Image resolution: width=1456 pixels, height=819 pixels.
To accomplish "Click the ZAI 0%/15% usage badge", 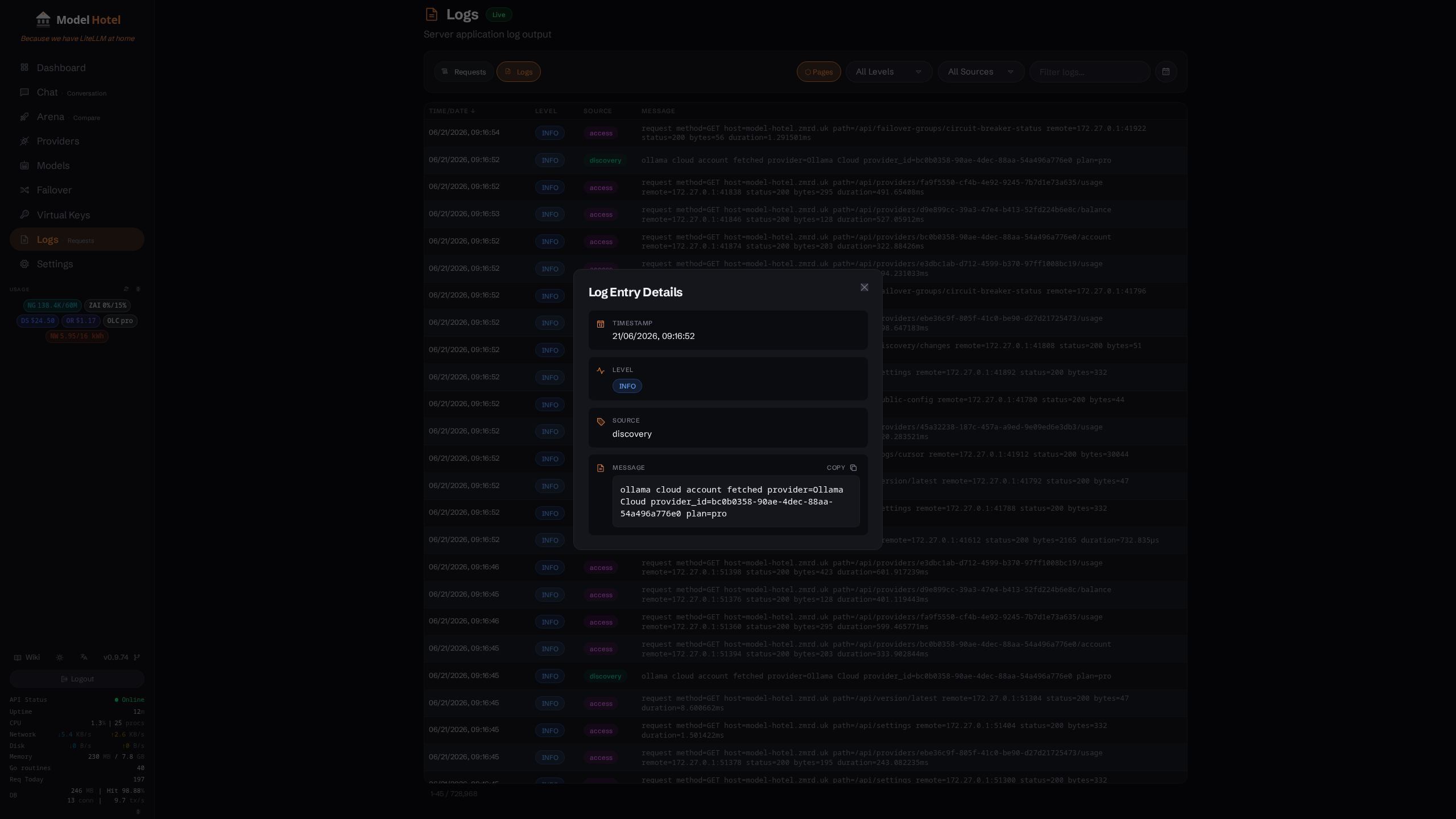I will pyautogui.click(x=107, y=305).
